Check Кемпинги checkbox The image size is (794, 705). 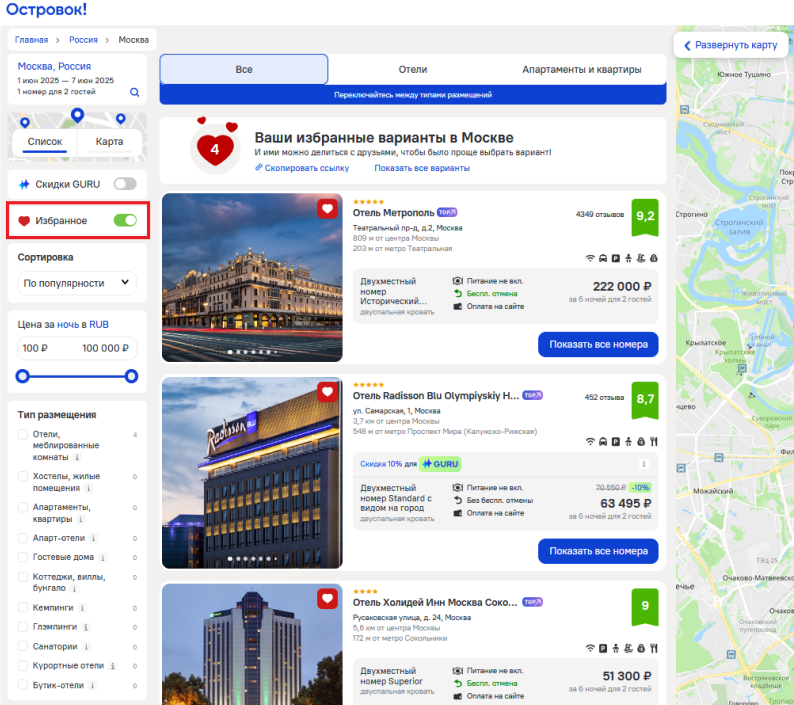[x=23, y=607]
